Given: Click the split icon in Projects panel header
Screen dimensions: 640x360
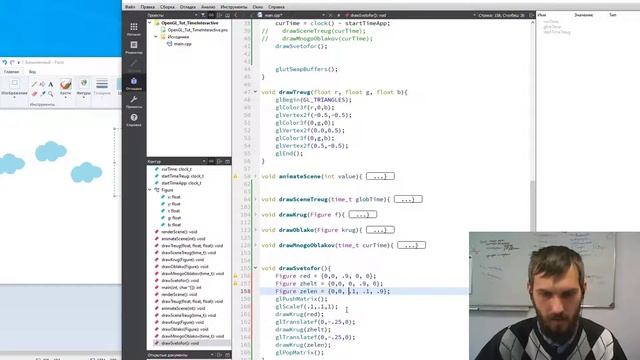Looking at the screenshot, I should tap(220, 15).
